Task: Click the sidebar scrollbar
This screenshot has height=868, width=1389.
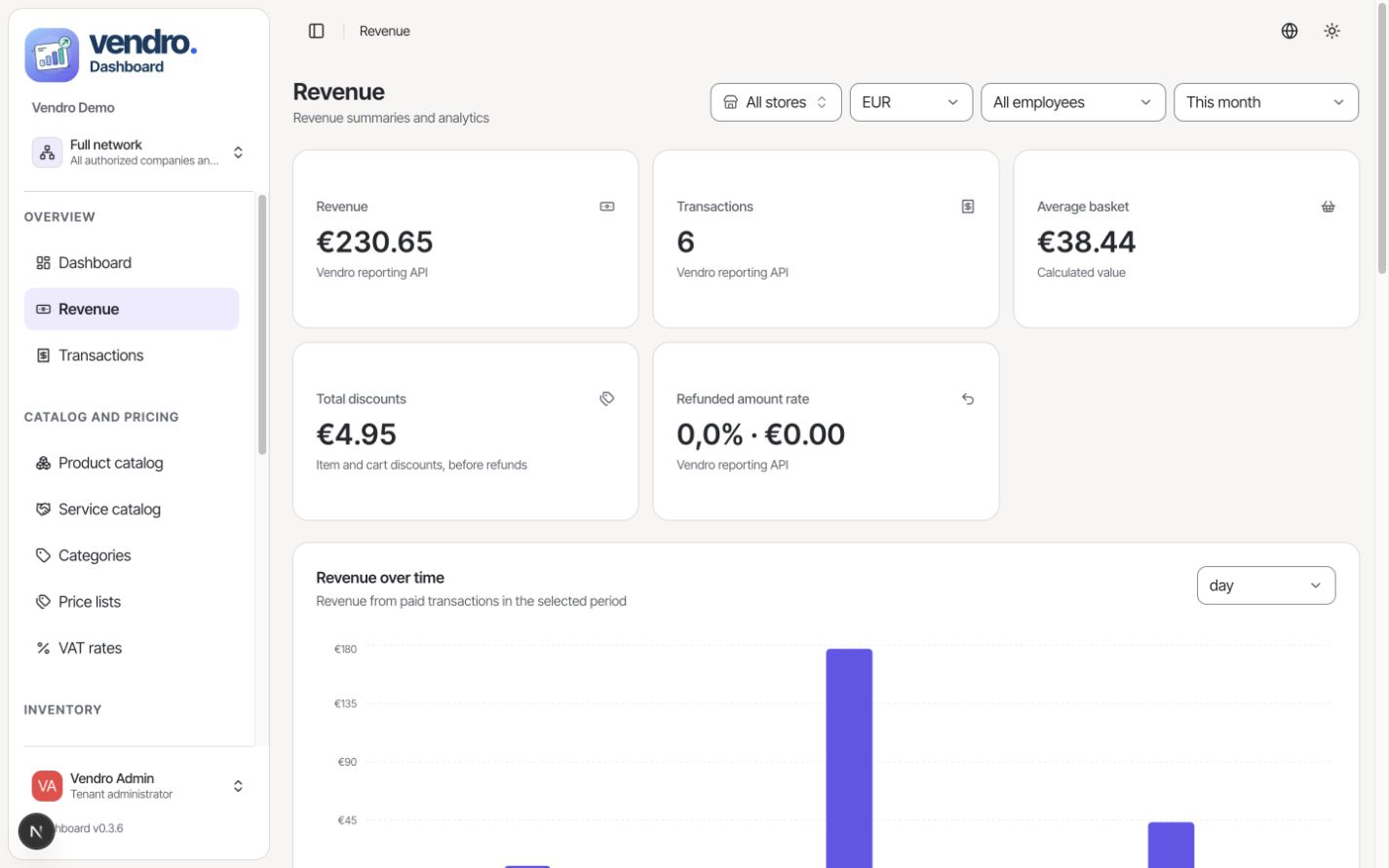Action: [261, 324]
